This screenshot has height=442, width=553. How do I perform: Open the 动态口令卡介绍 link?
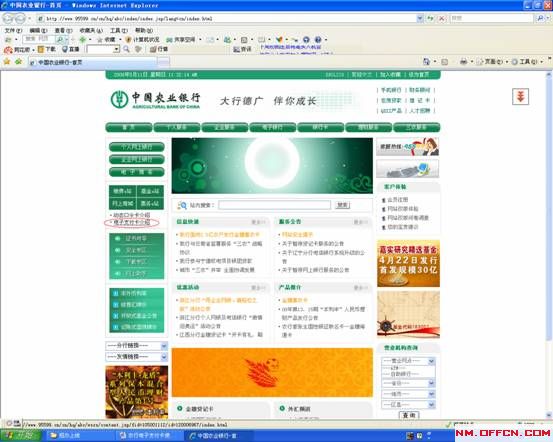[132, 215]
